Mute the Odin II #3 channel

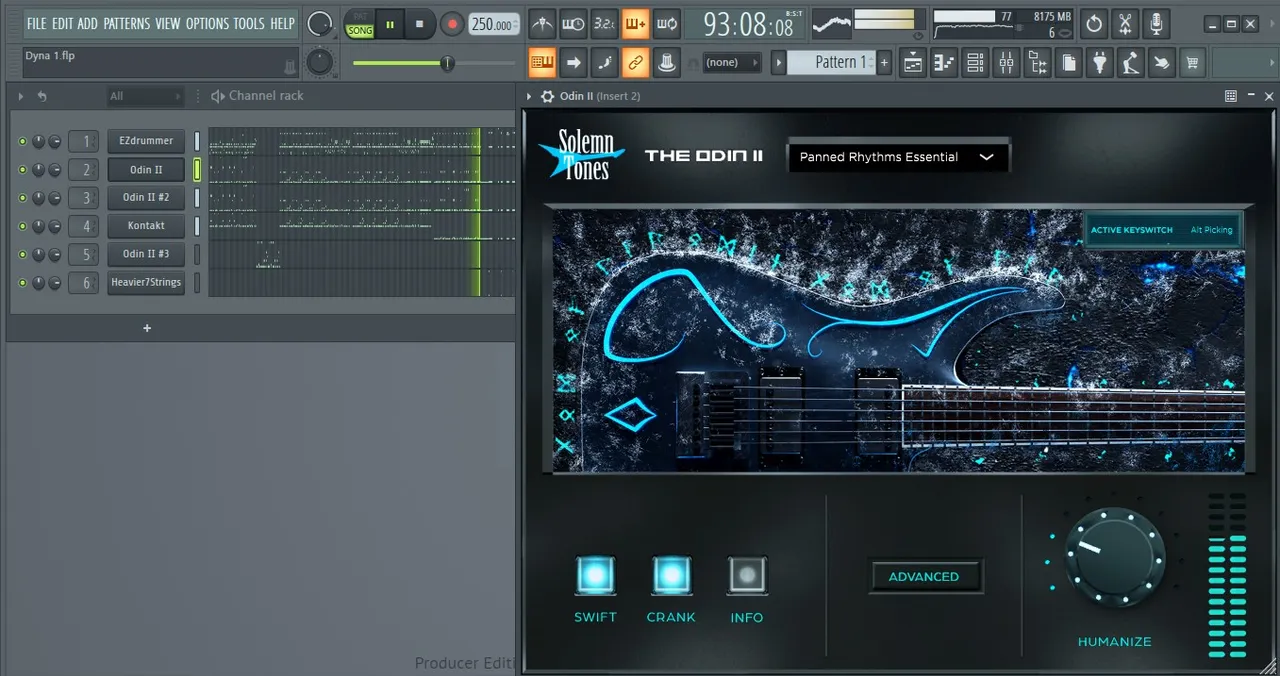coord(22,254)
